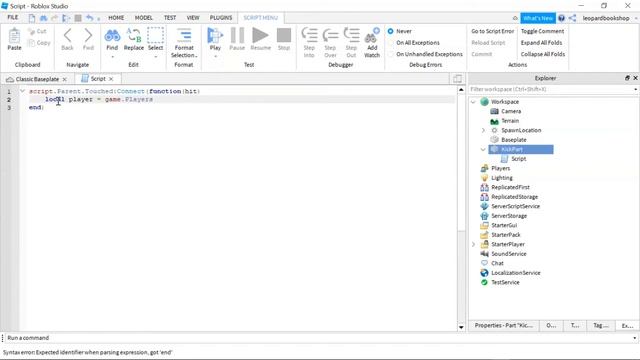Click the Stop test button
Screen dimensions: 640x360
(x=284, y=36)
